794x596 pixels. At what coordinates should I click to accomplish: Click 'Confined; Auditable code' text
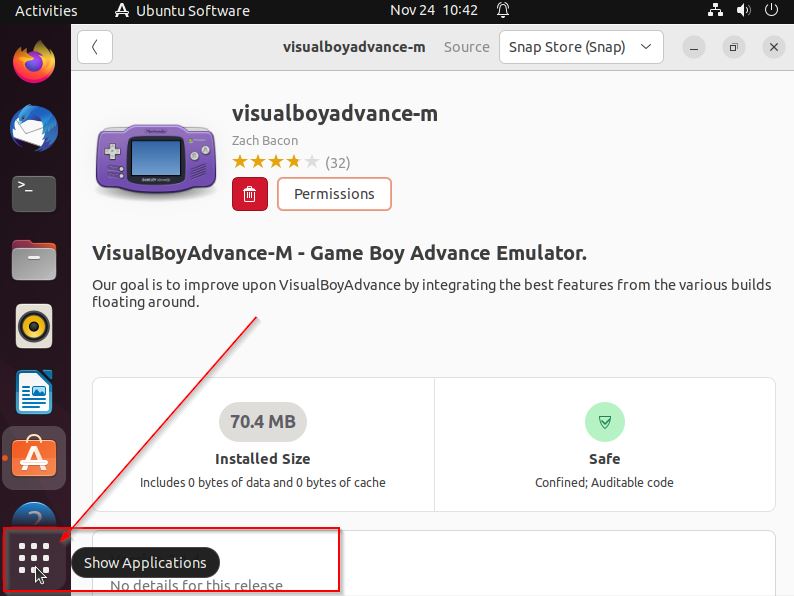point(604,483)
